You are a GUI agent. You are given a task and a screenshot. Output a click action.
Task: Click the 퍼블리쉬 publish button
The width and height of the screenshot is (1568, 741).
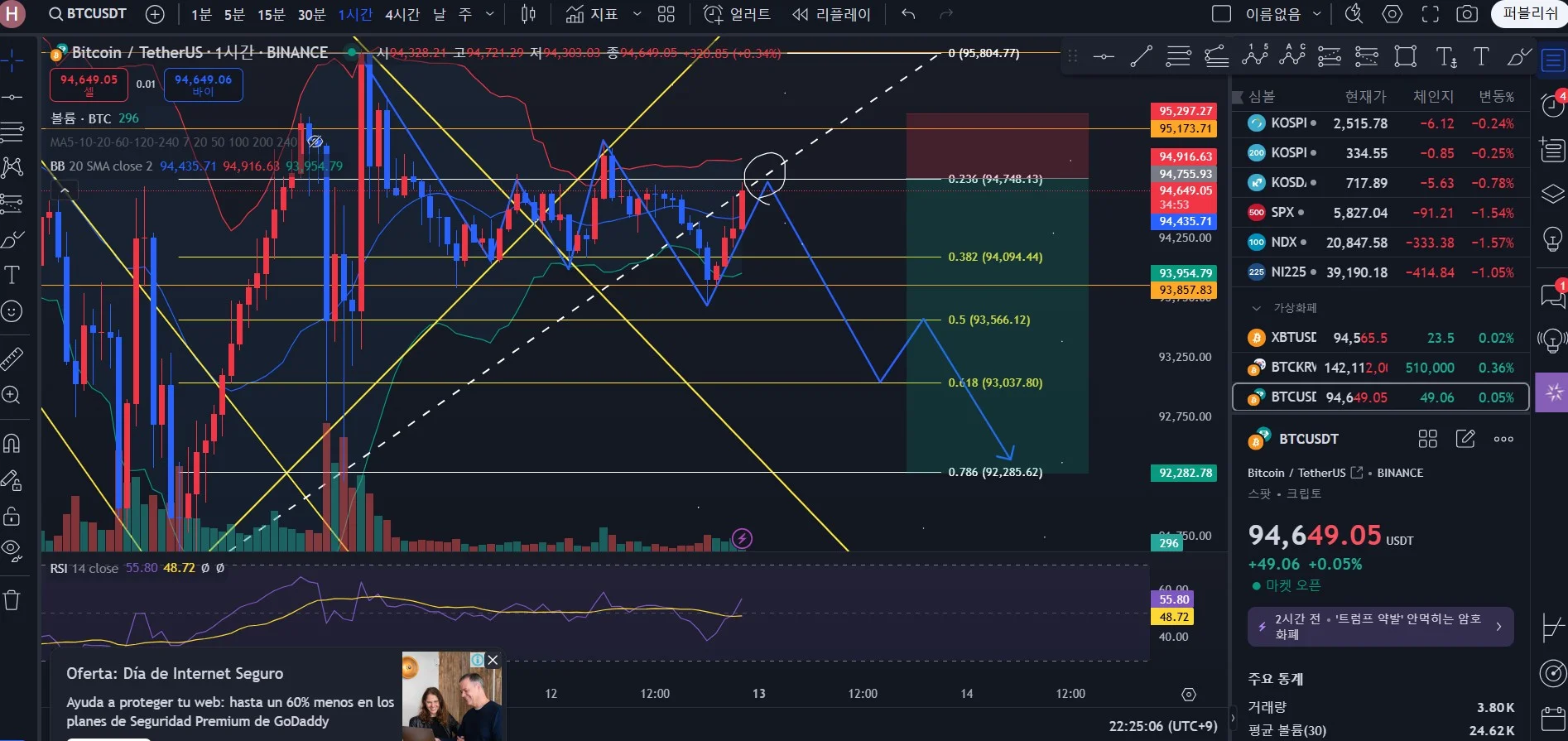point(1530,14)
